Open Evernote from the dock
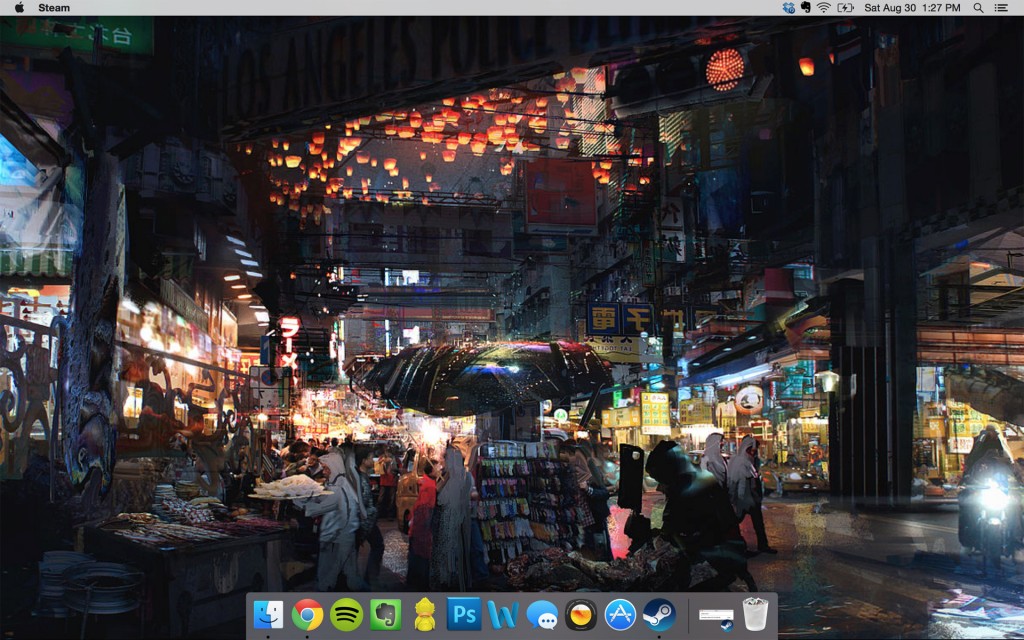The width and height of the screenshot is (1024, 640). [x=385, y=615]
